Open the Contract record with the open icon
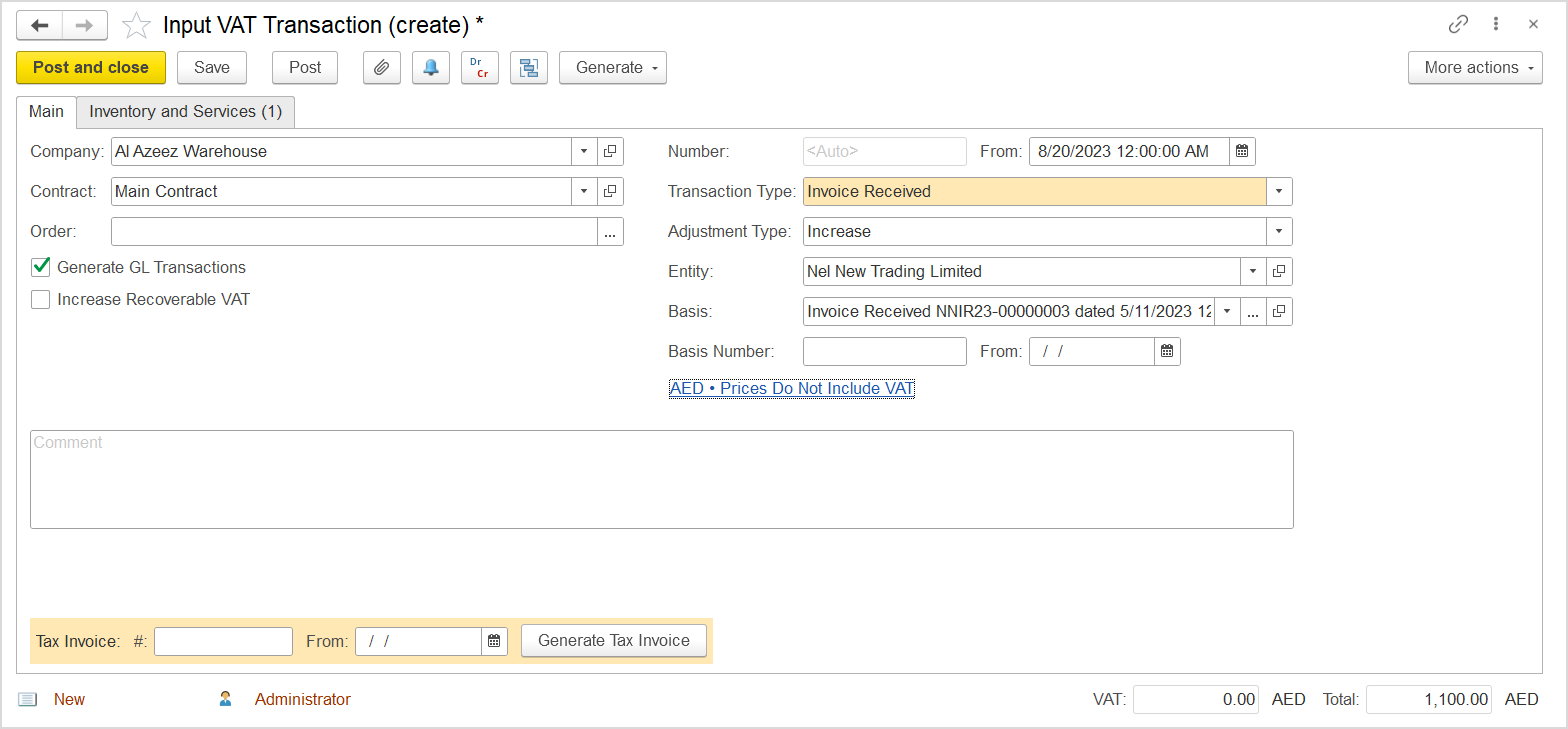 click(x=610, y=192)
